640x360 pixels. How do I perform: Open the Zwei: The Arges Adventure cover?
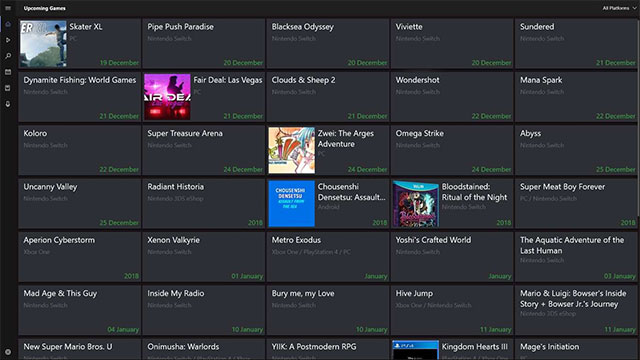tap(291, 150)
